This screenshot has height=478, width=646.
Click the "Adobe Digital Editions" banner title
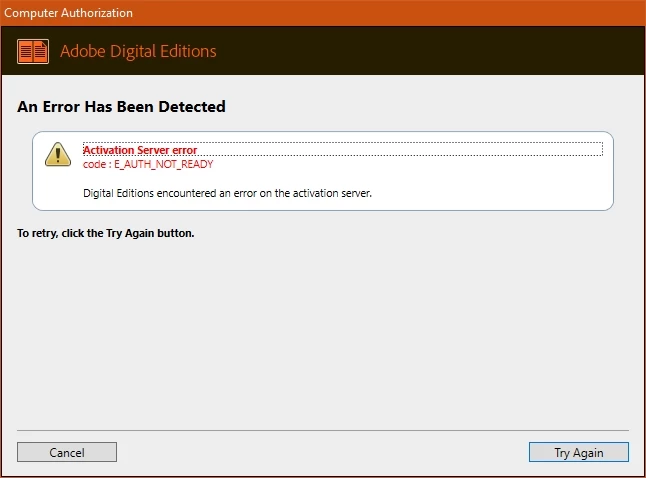click(x=138, y=52)
